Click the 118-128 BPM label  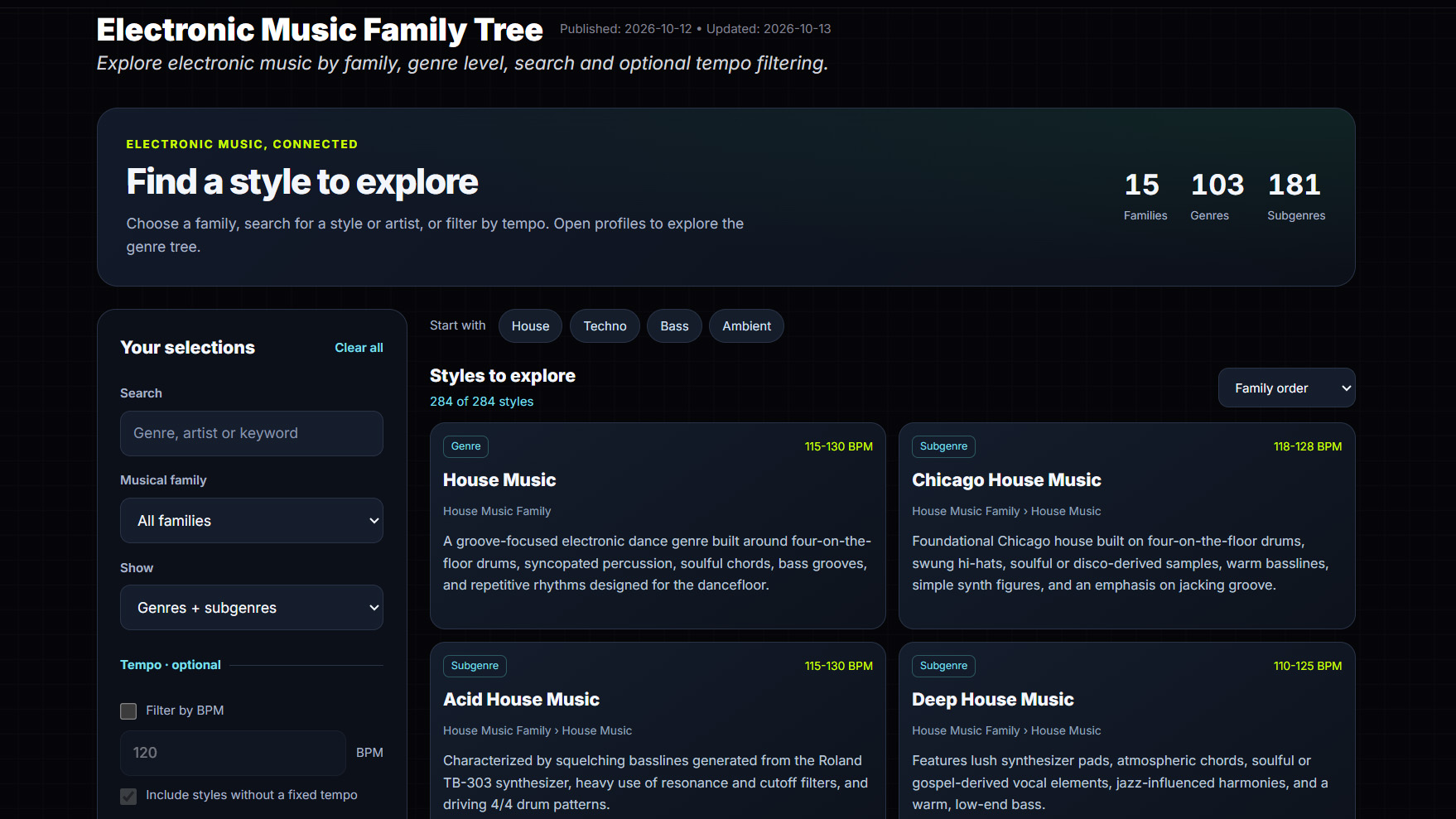pos(1308,446)
